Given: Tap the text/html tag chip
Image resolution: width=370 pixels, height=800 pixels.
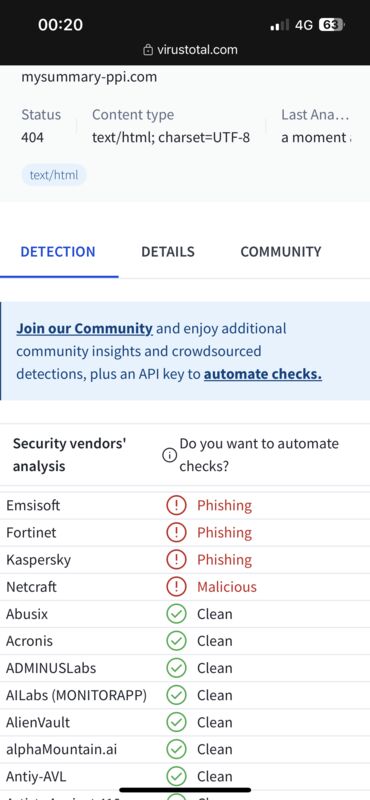Looking at the screenshot, I should (54, 175).
